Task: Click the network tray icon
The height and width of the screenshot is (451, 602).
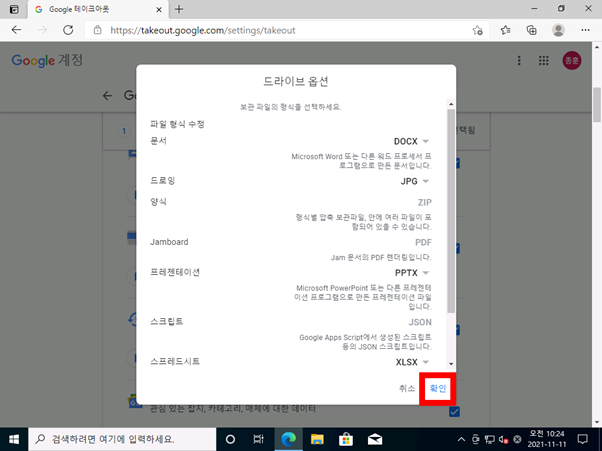Action: [490, 439]
